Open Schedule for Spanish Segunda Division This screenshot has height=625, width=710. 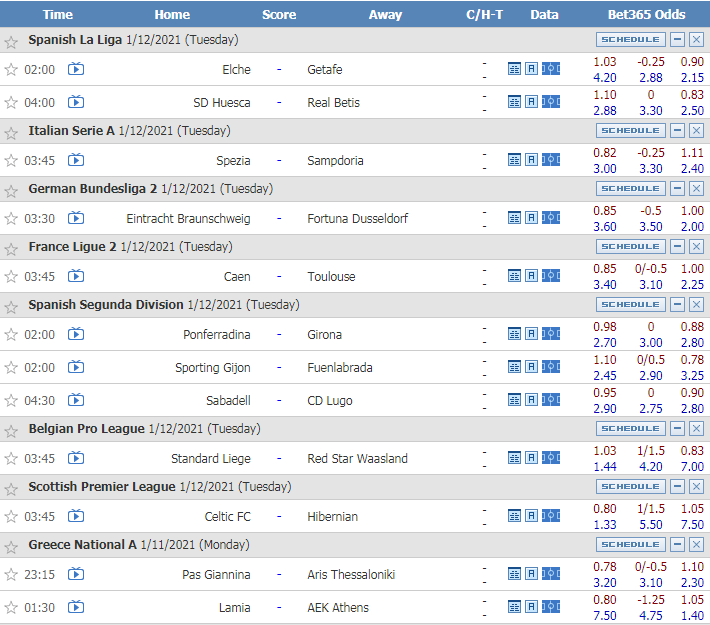click(631, 304)
